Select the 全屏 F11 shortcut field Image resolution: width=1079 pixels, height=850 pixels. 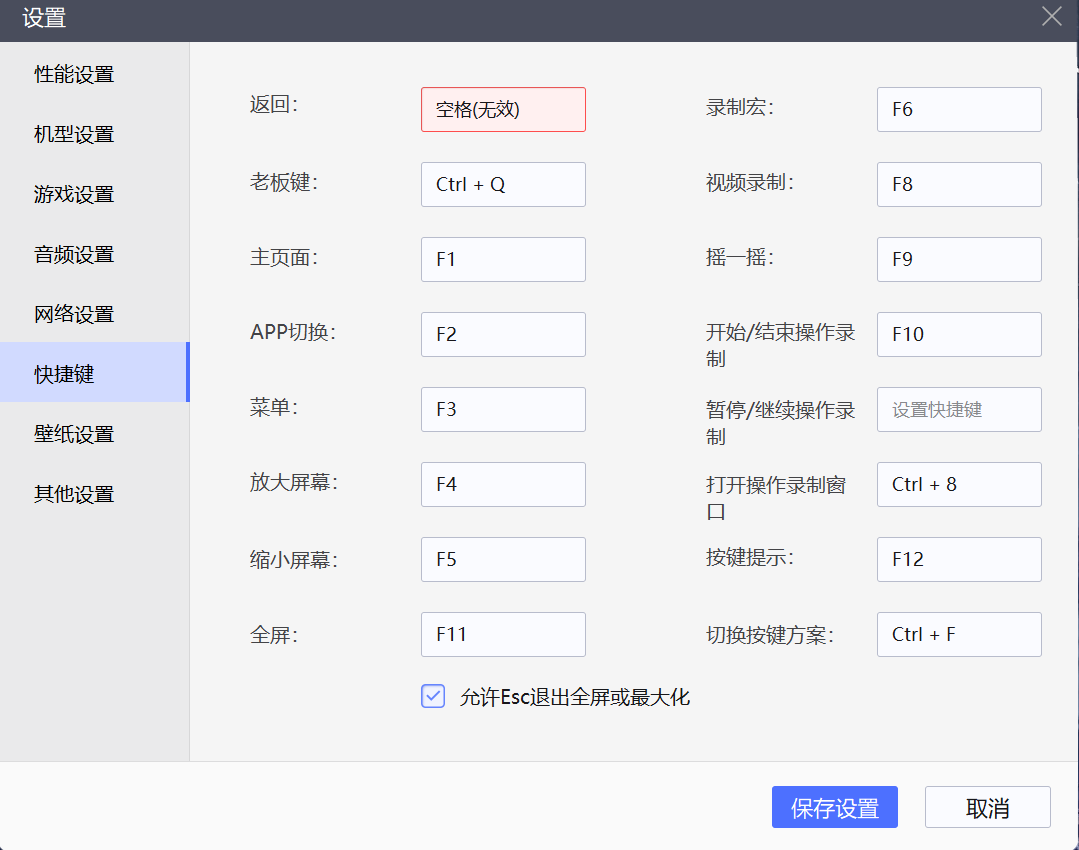pyautogui.click(x=503, y=635)
